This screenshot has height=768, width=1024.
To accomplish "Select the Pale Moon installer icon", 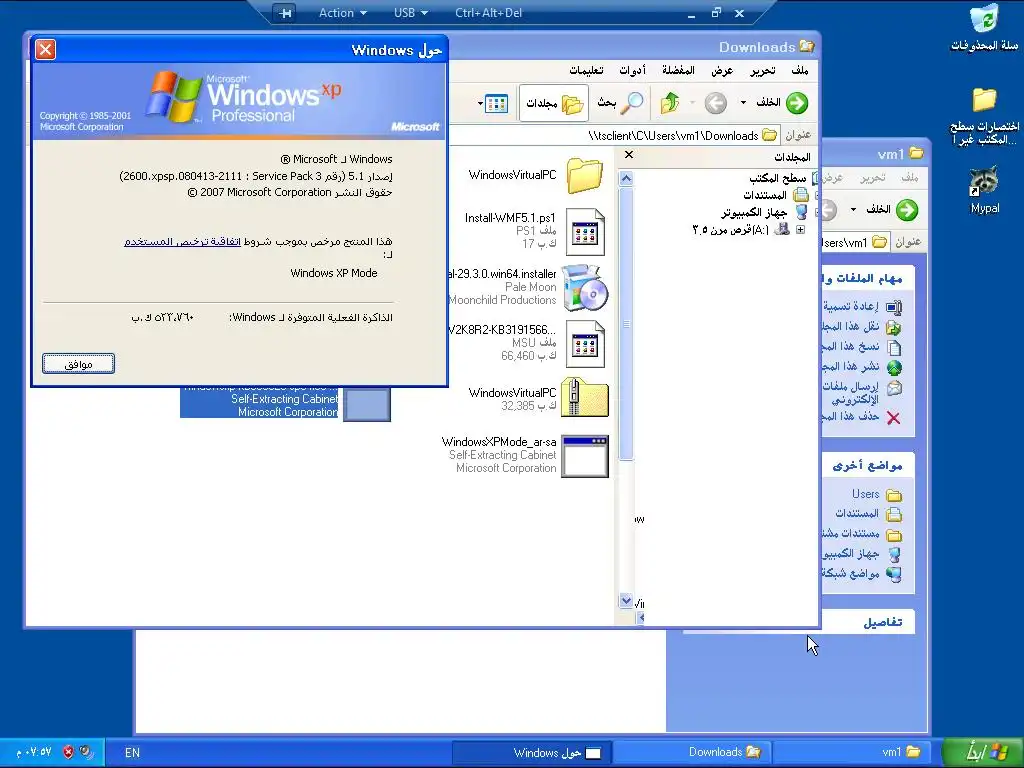I will tap(584, 287).
